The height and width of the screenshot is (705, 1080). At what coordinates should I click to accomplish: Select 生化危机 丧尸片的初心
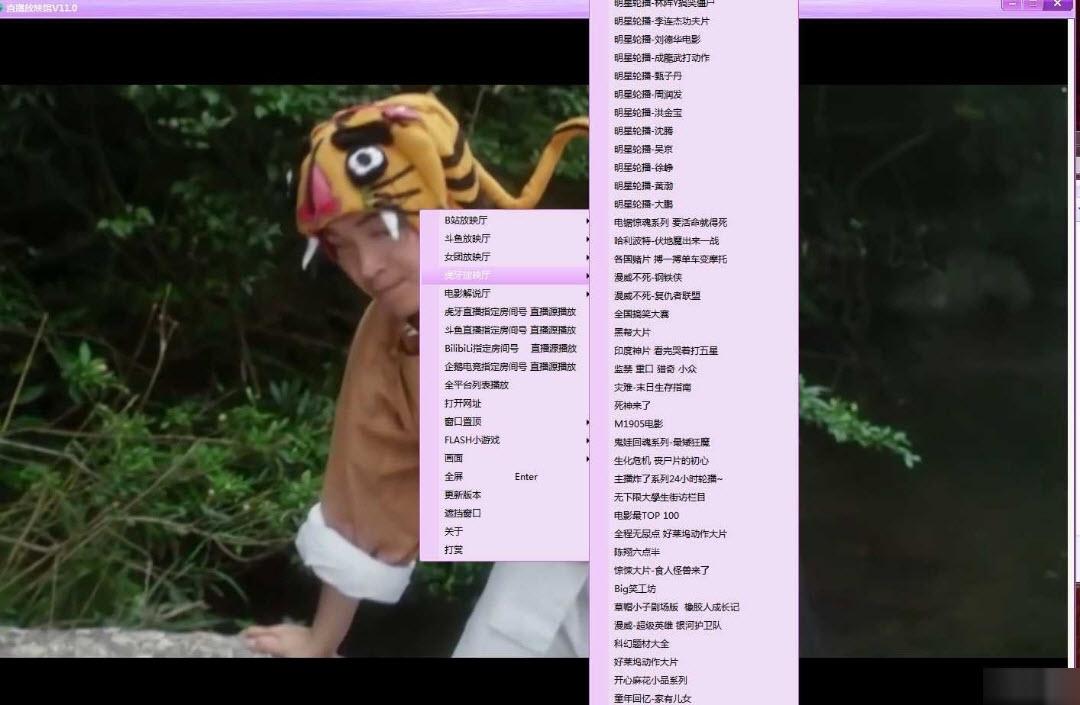coord(694,461)
